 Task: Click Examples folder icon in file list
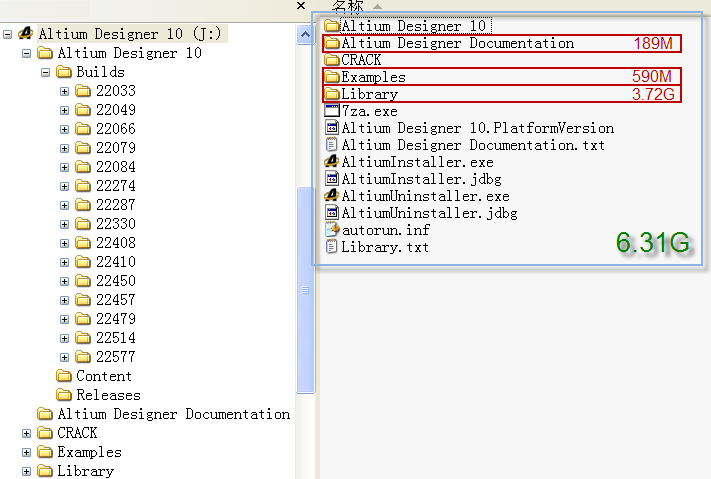coord(332,77)
